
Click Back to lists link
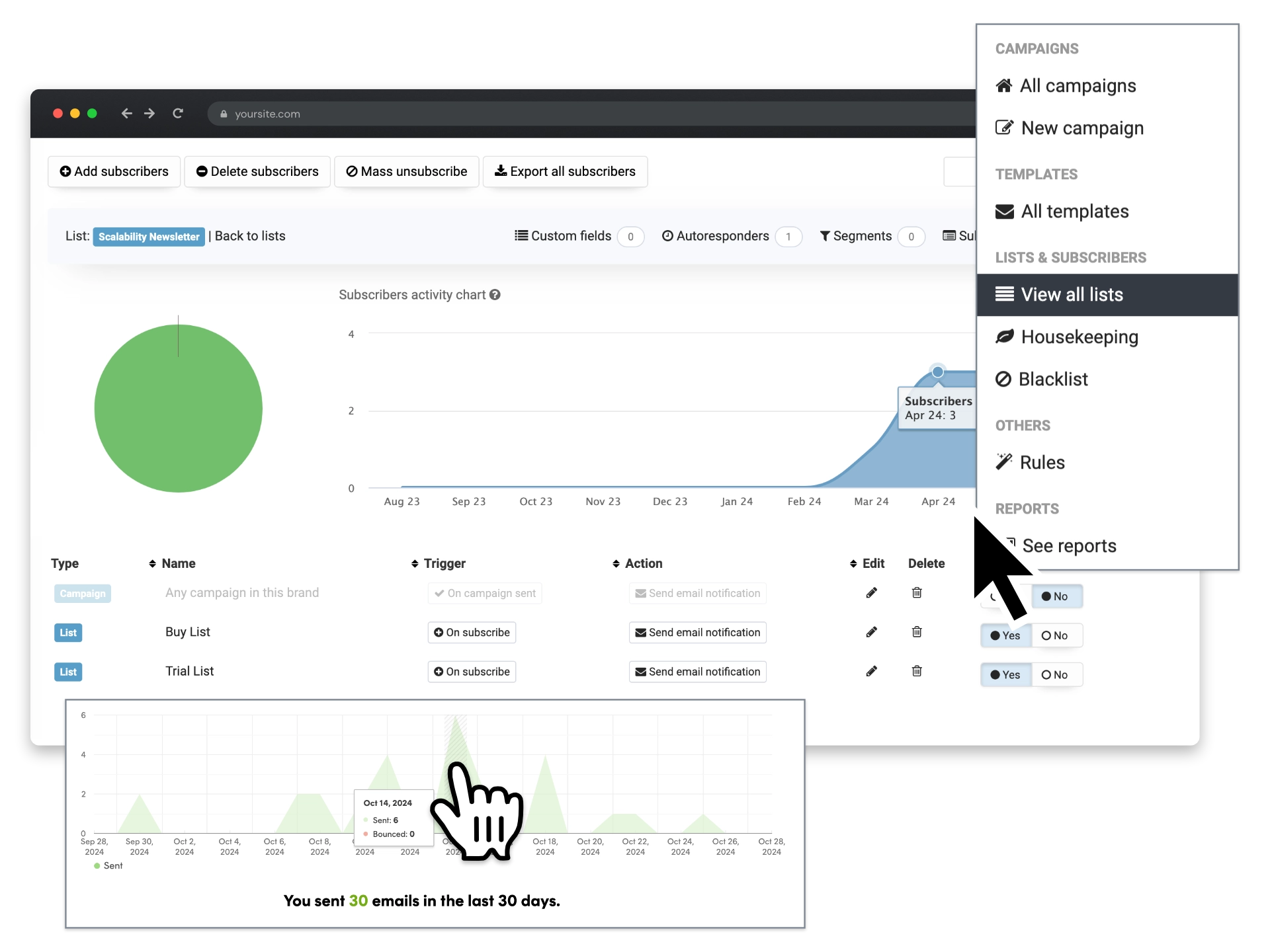(249, 236)
